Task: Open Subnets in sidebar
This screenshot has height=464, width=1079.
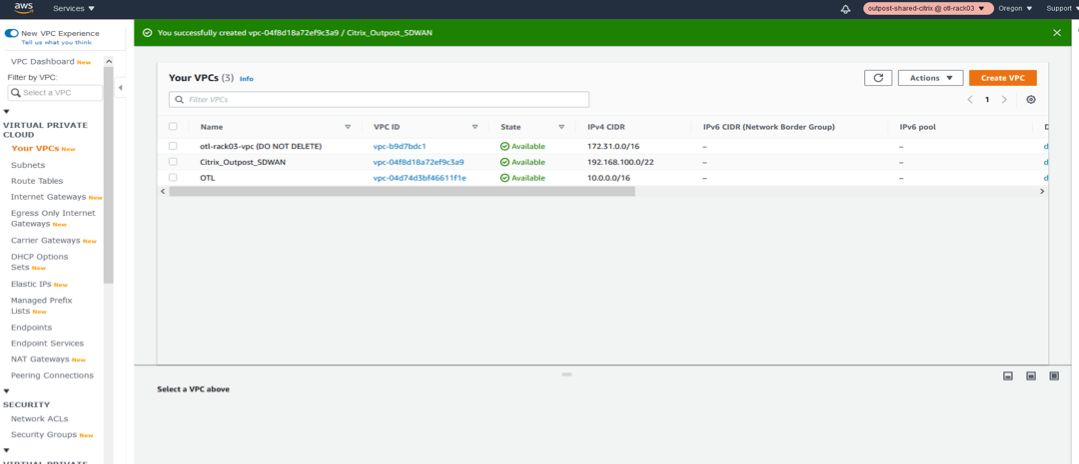Action: coord(28,165)
